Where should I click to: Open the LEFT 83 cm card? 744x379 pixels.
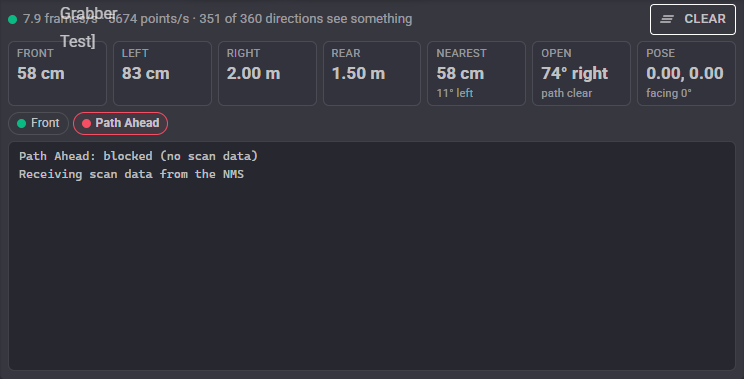click(x=162, y=74)
